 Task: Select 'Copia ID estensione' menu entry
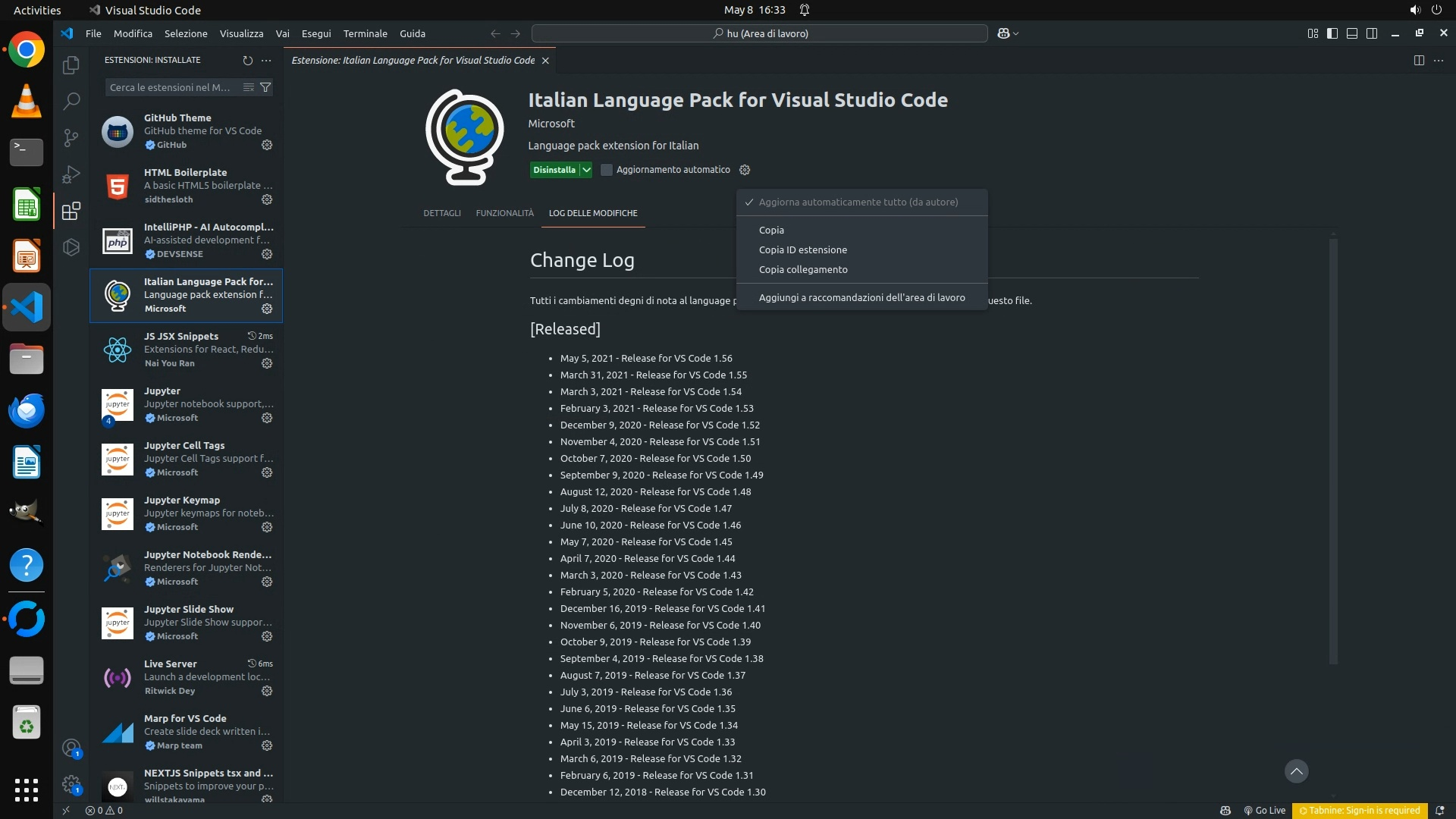click(x=803, y=249)
